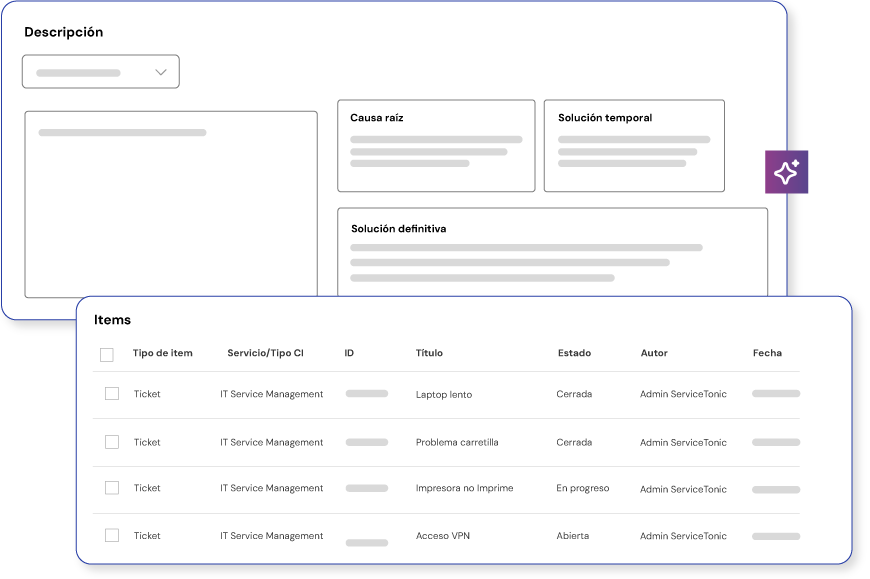The image size is (870, 579).
Task: Click Cerrada in the Laptop lento row
Action: click(574, 394)
